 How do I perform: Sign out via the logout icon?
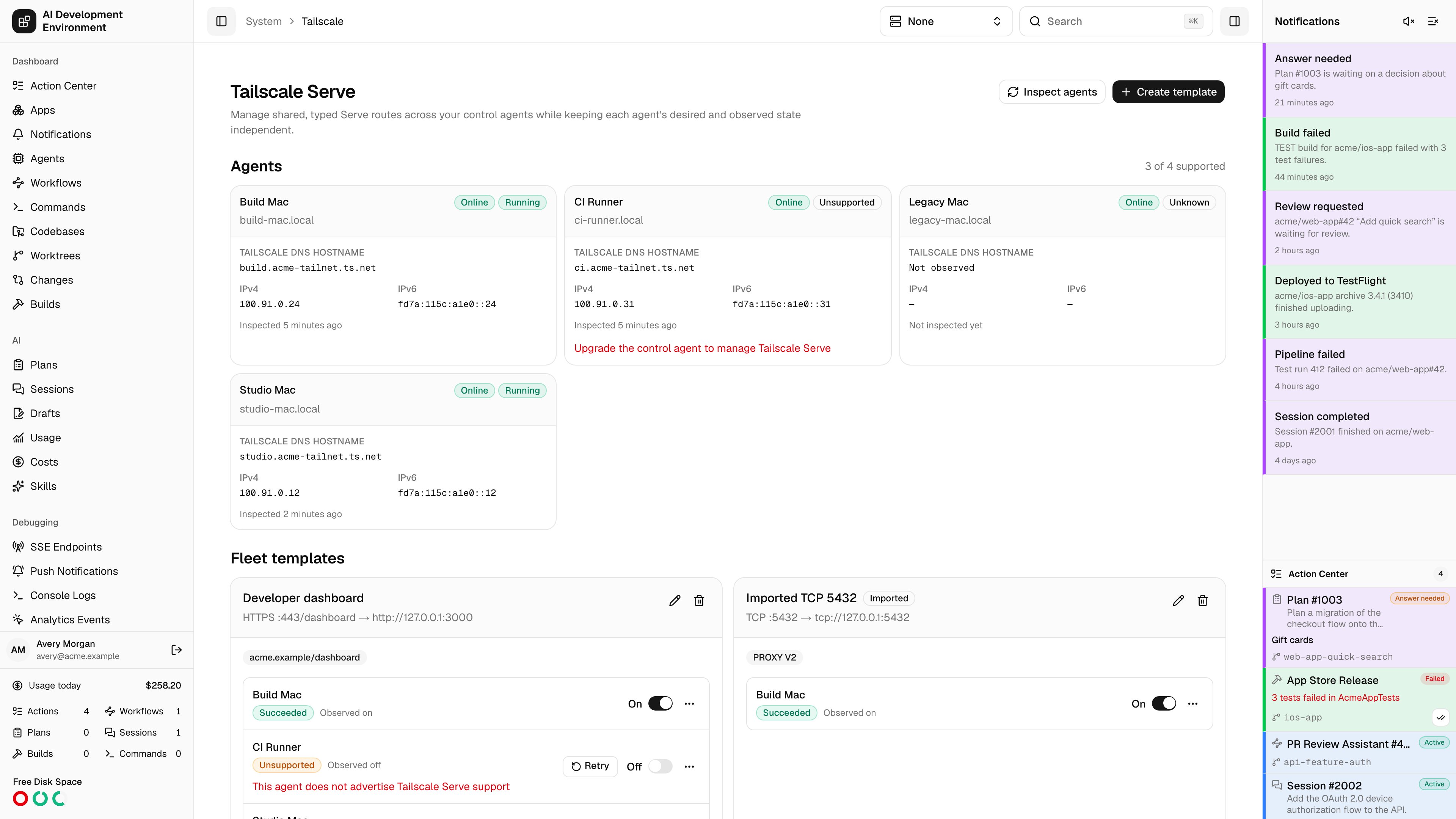tap(176, 650)
